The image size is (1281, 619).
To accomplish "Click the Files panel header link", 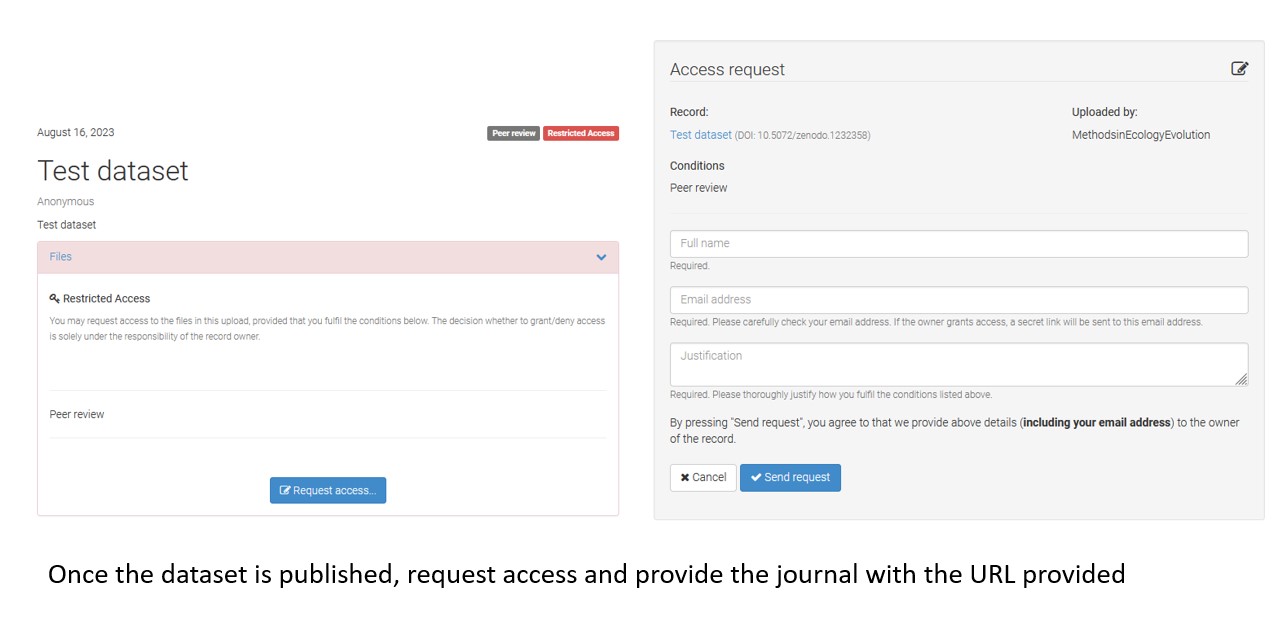I will (x=61, y=257).
